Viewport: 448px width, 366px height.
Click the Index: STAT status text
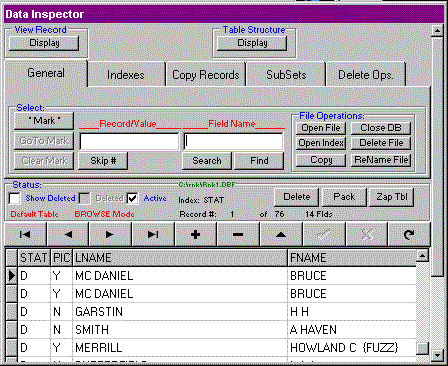pyautogui.click(x=201, y=200)
